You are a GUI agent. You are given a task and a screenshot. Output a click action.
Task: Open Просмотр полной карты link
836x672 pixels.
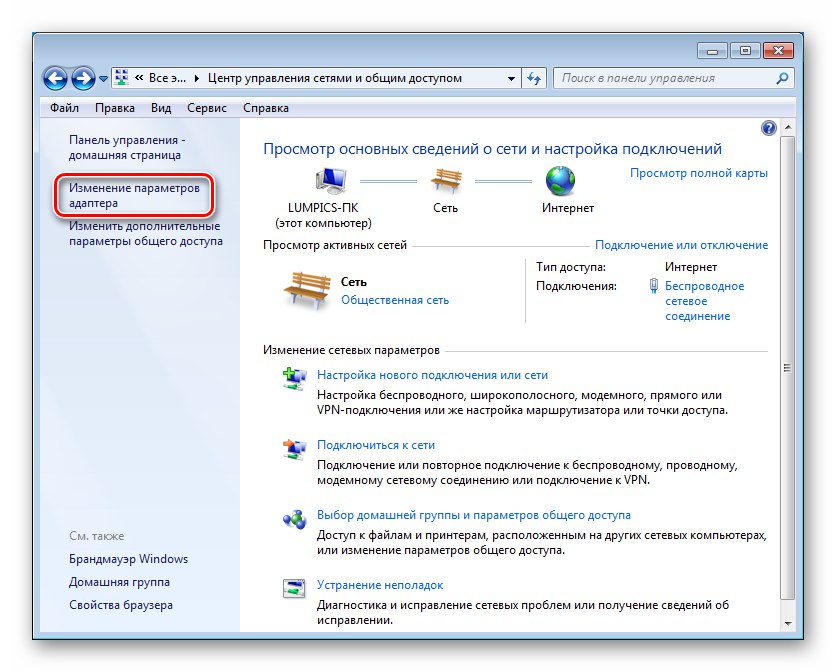pos(699,173)
